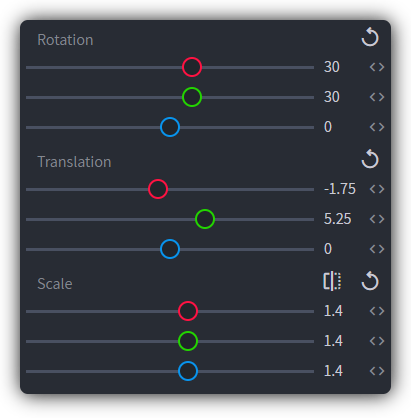Image resolution: width=411 pixels, height=418 pixels.
Task: Click the green Translation slider handle
Action: point(205,219)
